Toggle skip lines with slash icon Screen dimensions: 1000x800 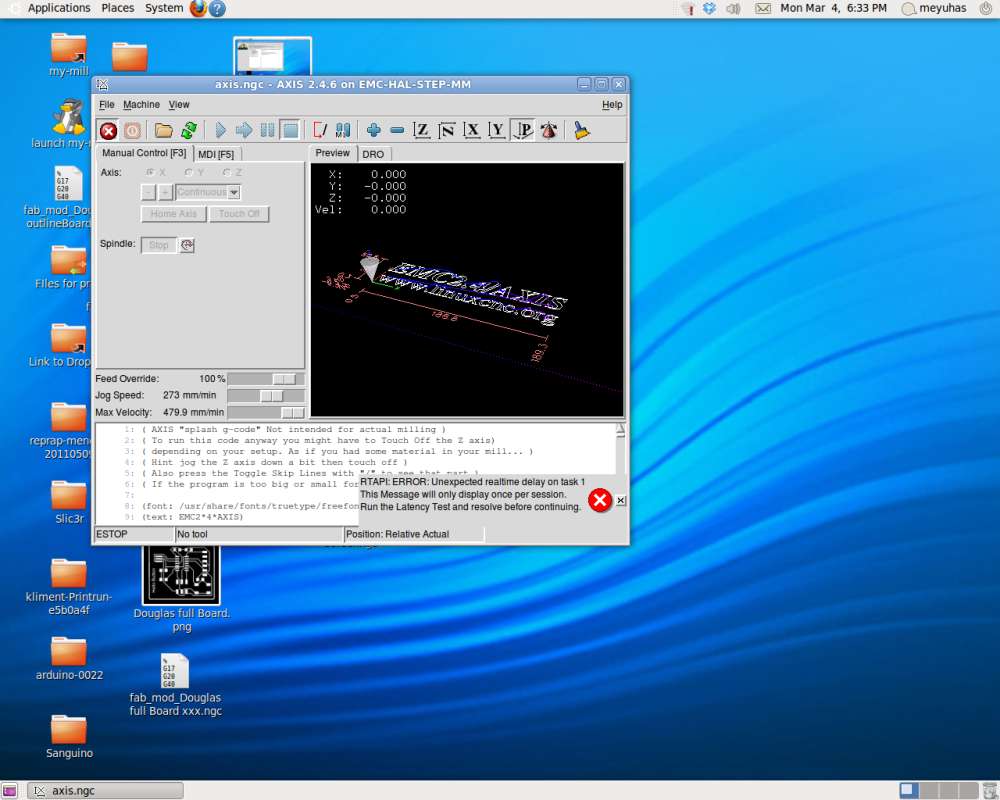point(320,131)
